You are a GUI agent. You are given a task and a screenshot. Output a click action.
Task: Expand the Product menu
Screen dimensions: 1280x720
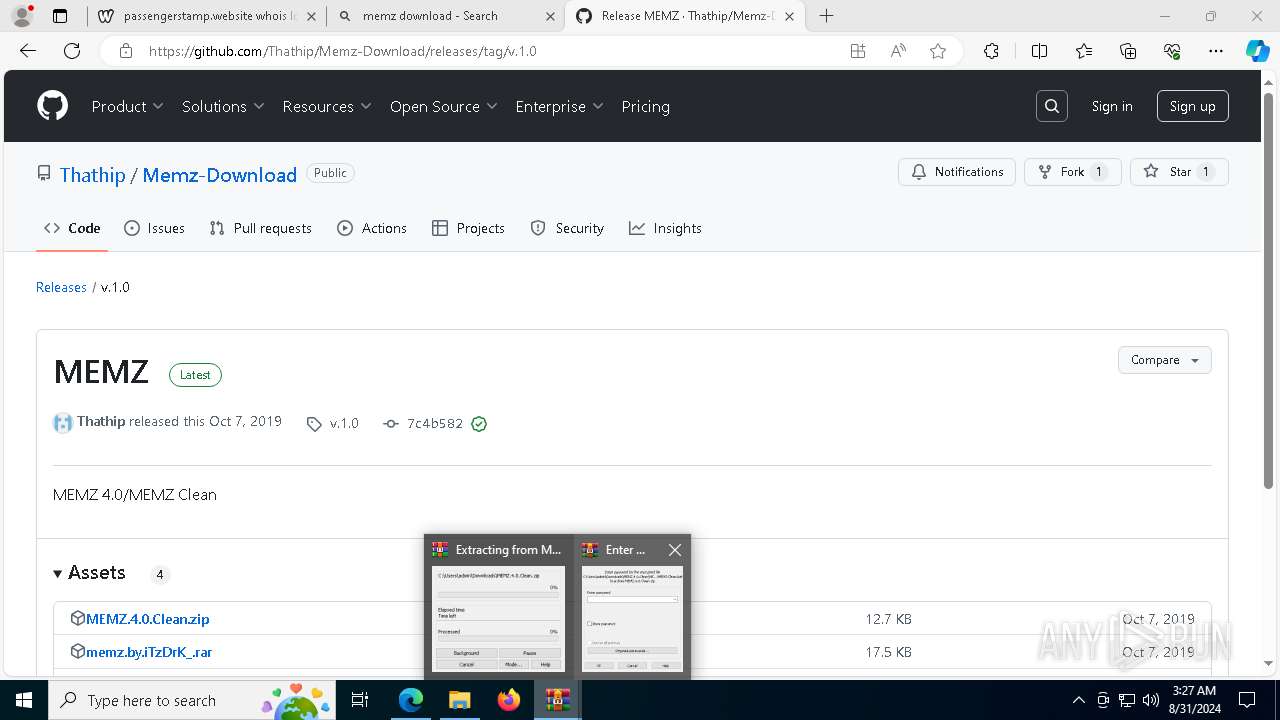[127, 106]
